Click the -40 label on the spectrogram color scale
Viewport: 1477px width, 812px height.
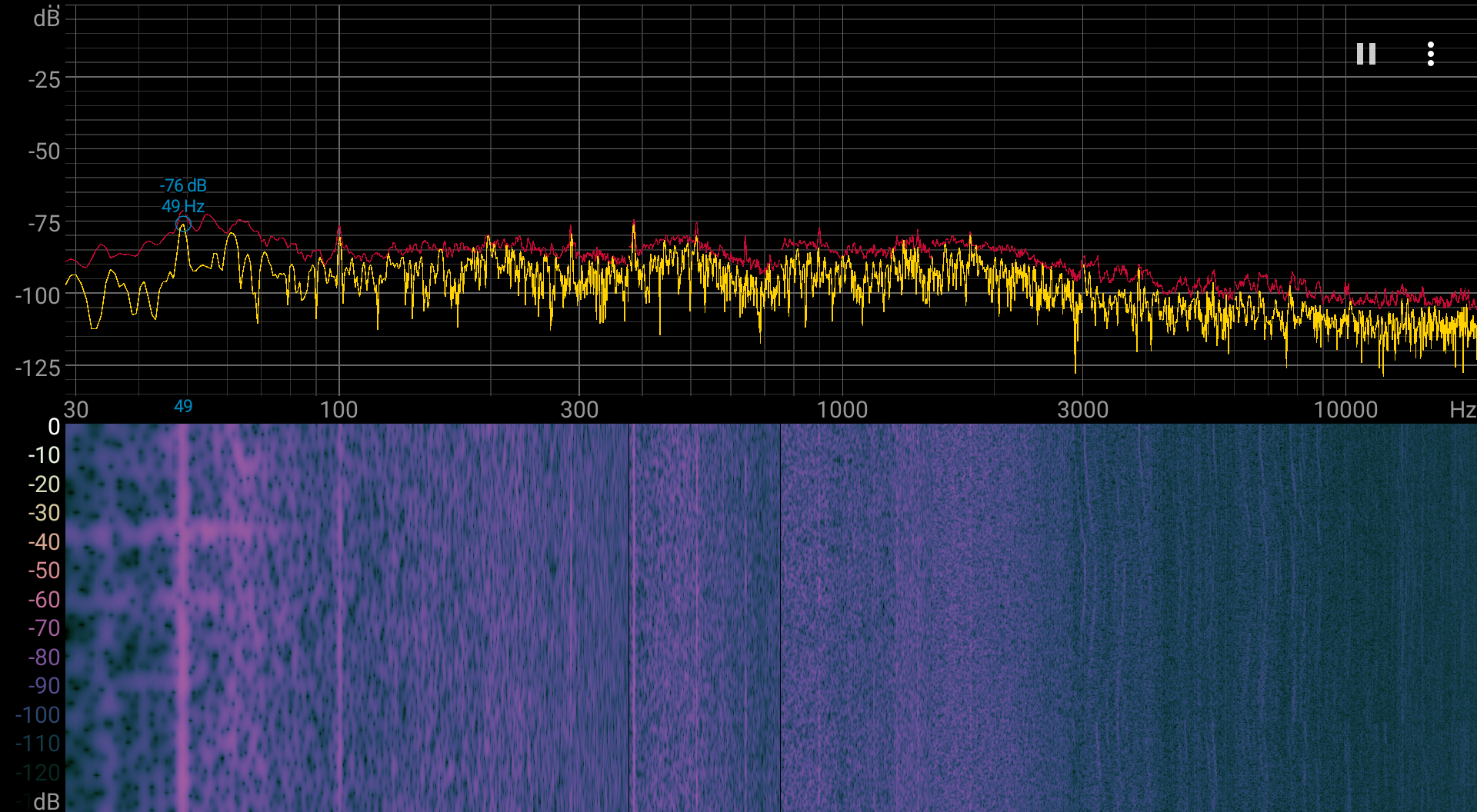click(44, 542)
